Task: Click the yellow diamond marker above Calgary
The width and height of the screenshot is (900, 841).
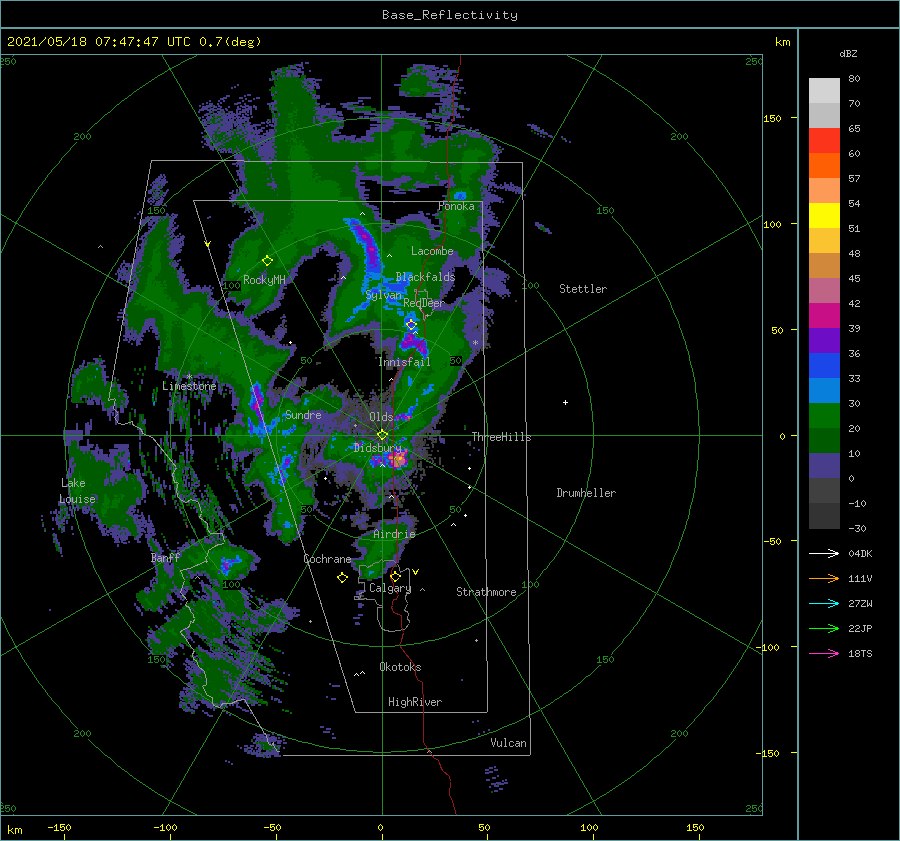Action: (395, 576)
